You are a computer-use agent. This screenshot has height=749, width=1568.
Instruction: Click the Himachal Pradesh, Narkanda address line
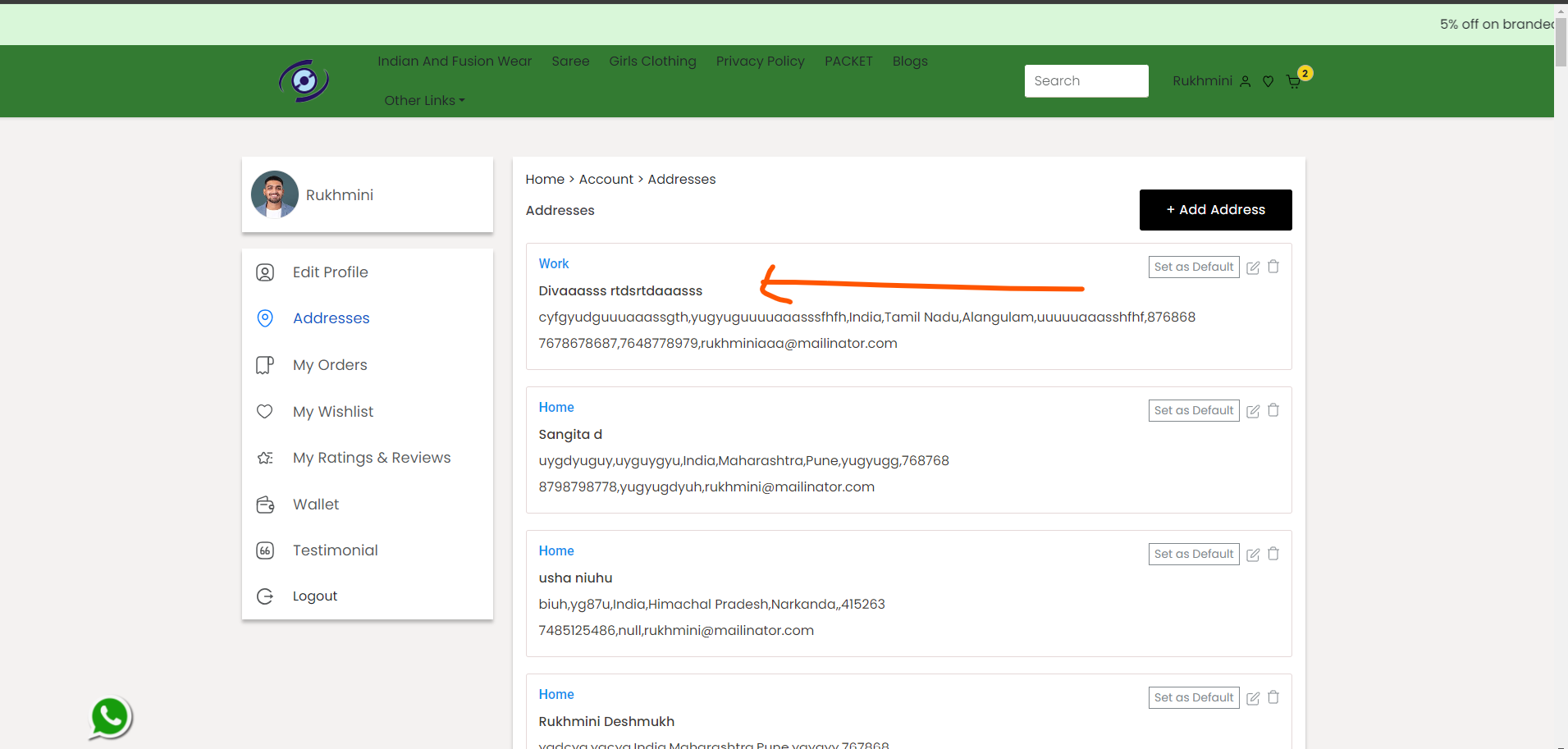pos(711,604)
